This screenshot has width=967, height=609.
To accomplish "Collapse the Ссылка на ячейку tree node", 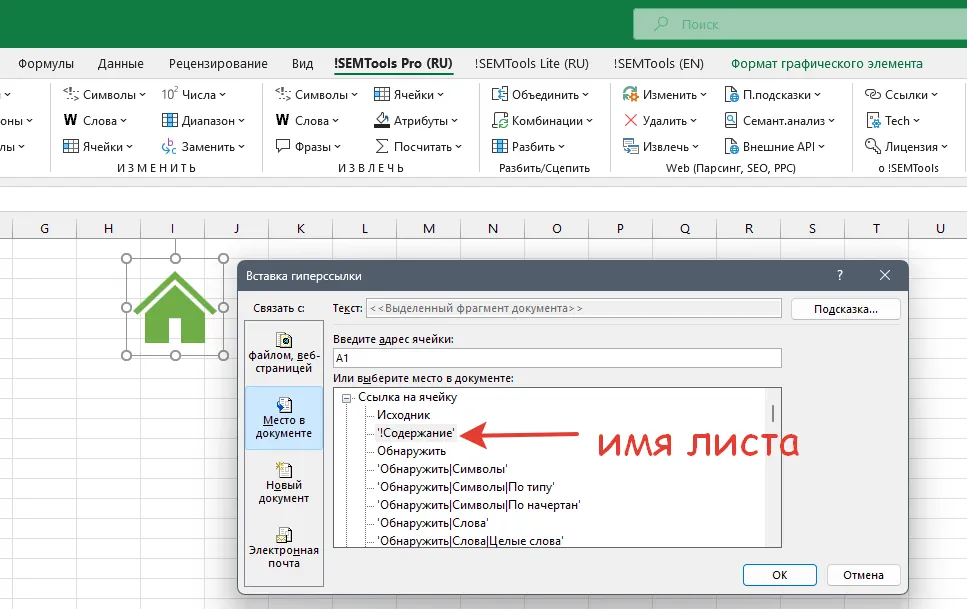I will 347,398.
